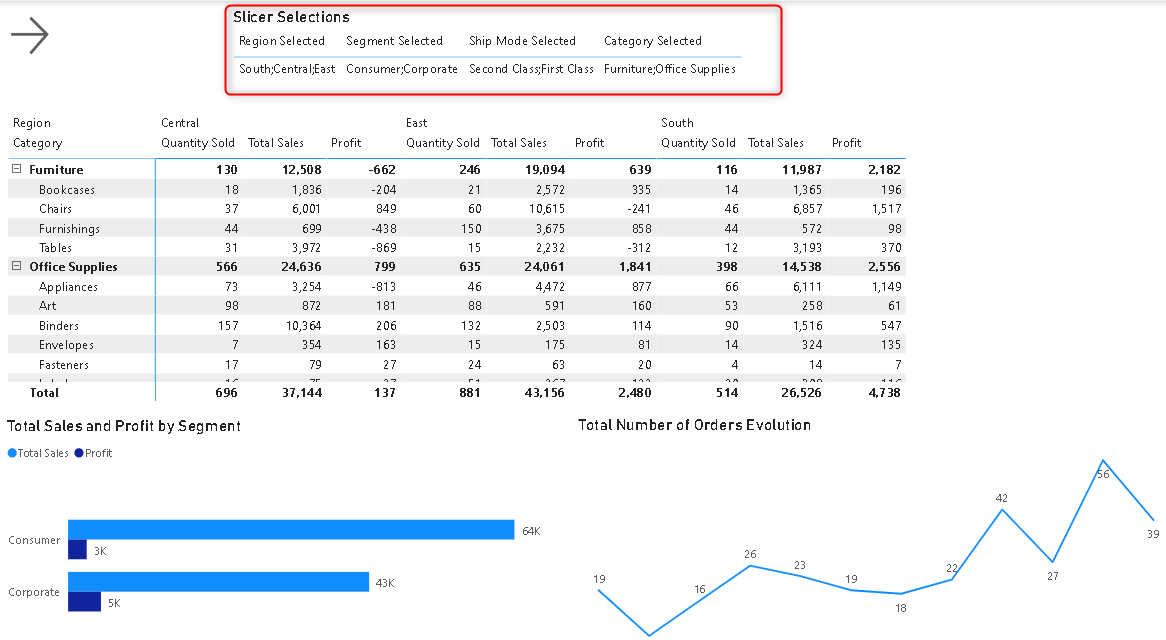Click the Profit legend marker

79,453
